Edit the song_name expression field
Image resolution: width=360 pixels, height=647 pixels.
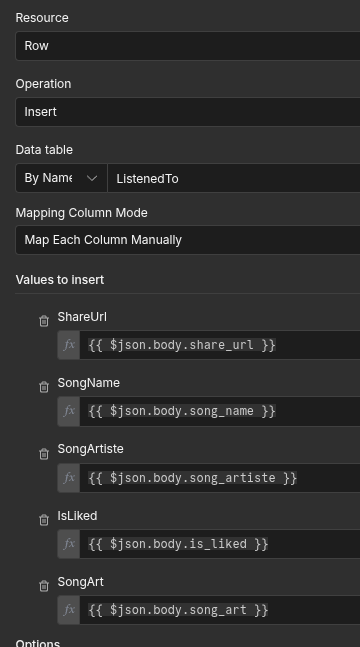click(220, 411)
